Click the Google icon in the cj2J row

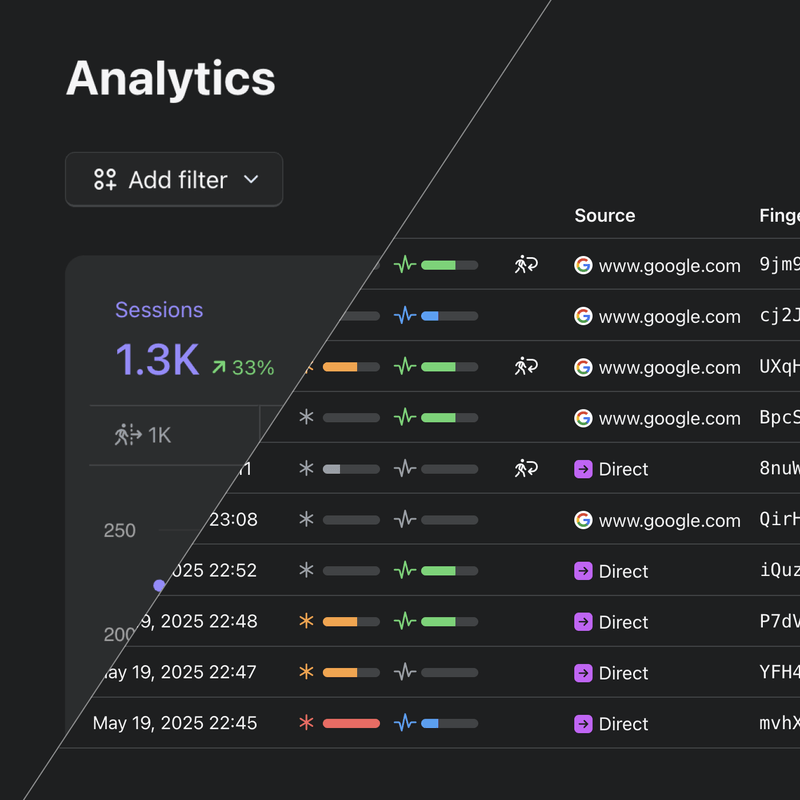[583, 316]
